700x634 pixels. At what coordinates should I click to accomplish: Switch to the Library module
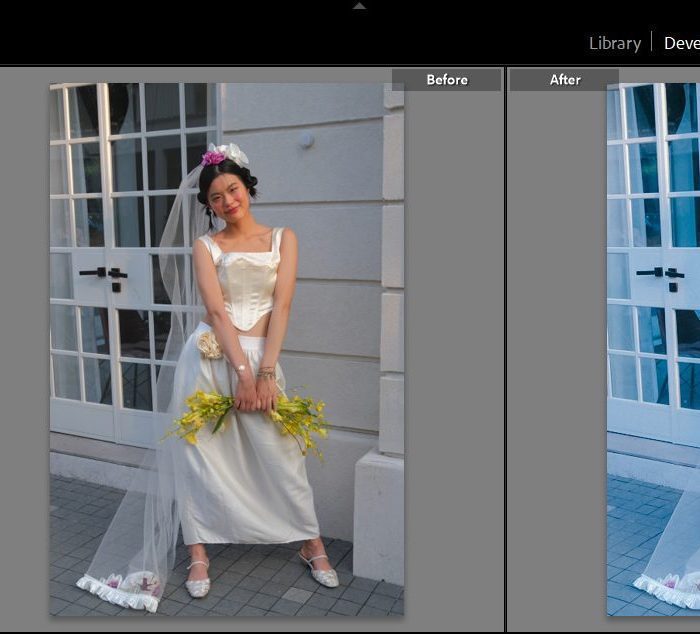(x=614, y=43)
